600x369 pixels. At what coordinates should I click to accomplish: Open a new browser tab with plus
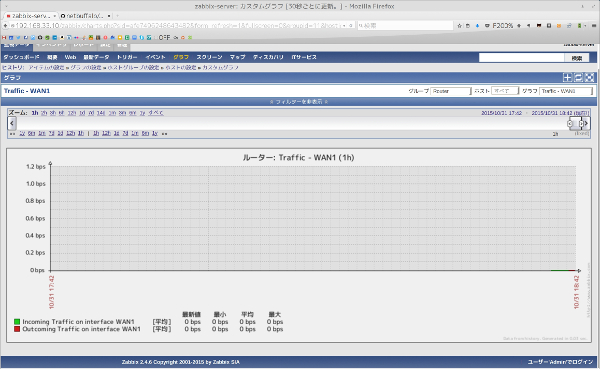pos(117,16)
